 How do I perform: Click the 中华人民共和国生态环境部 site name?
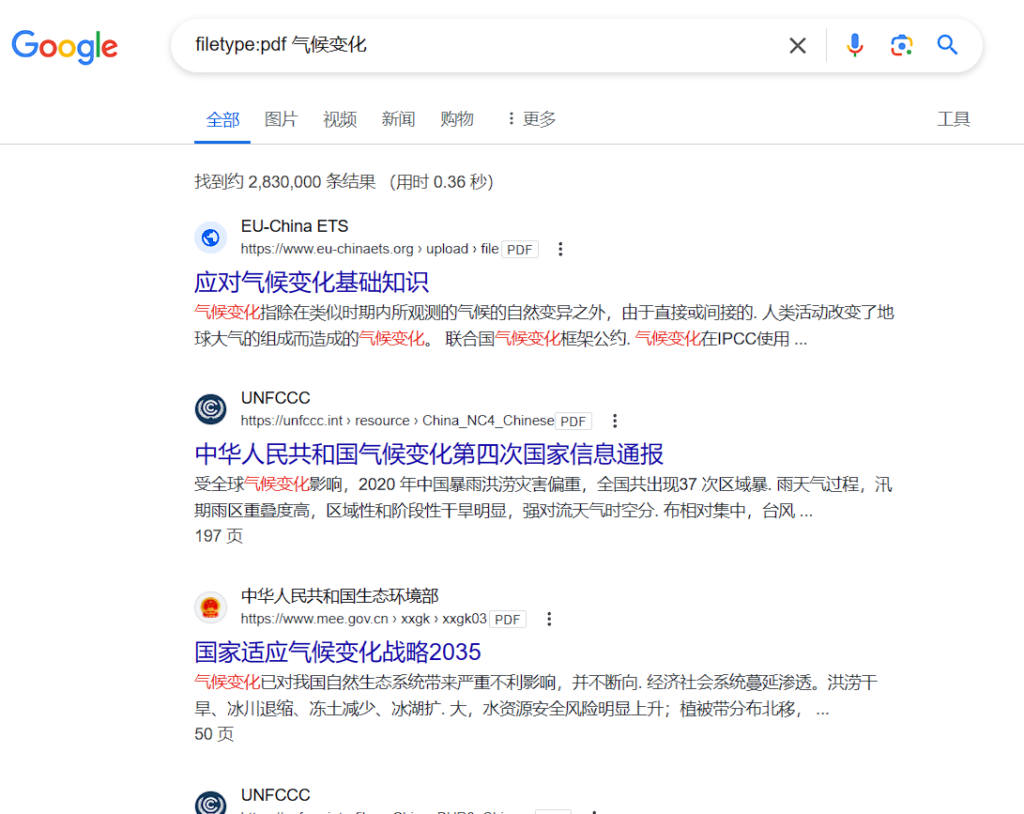pyautogui.click(x=340, y=596)
